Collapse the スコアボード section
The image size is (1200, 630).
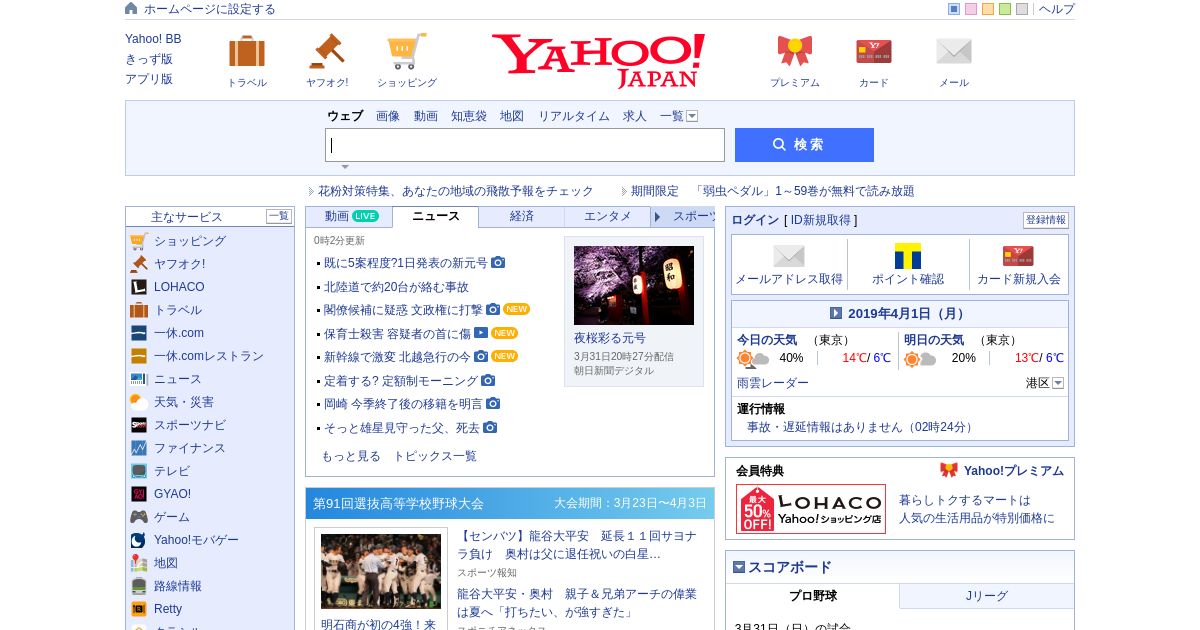(x=739, y=567)
